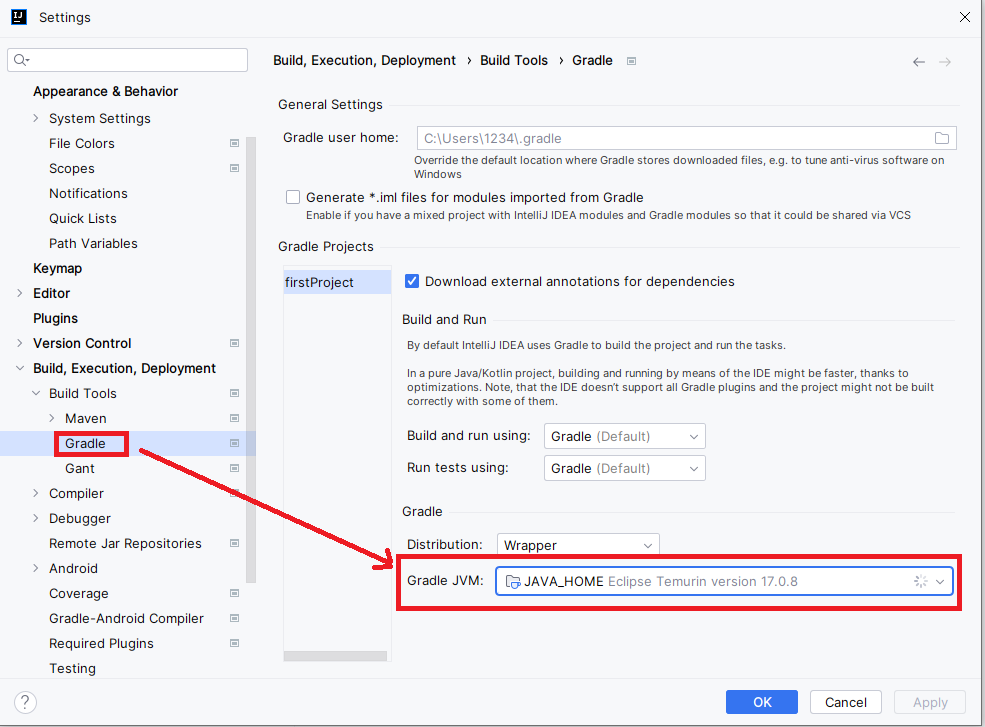The height and width of the screenshot is (727, 985).
Task: Select Coverage in settings tree
Action: click(79, 593)
